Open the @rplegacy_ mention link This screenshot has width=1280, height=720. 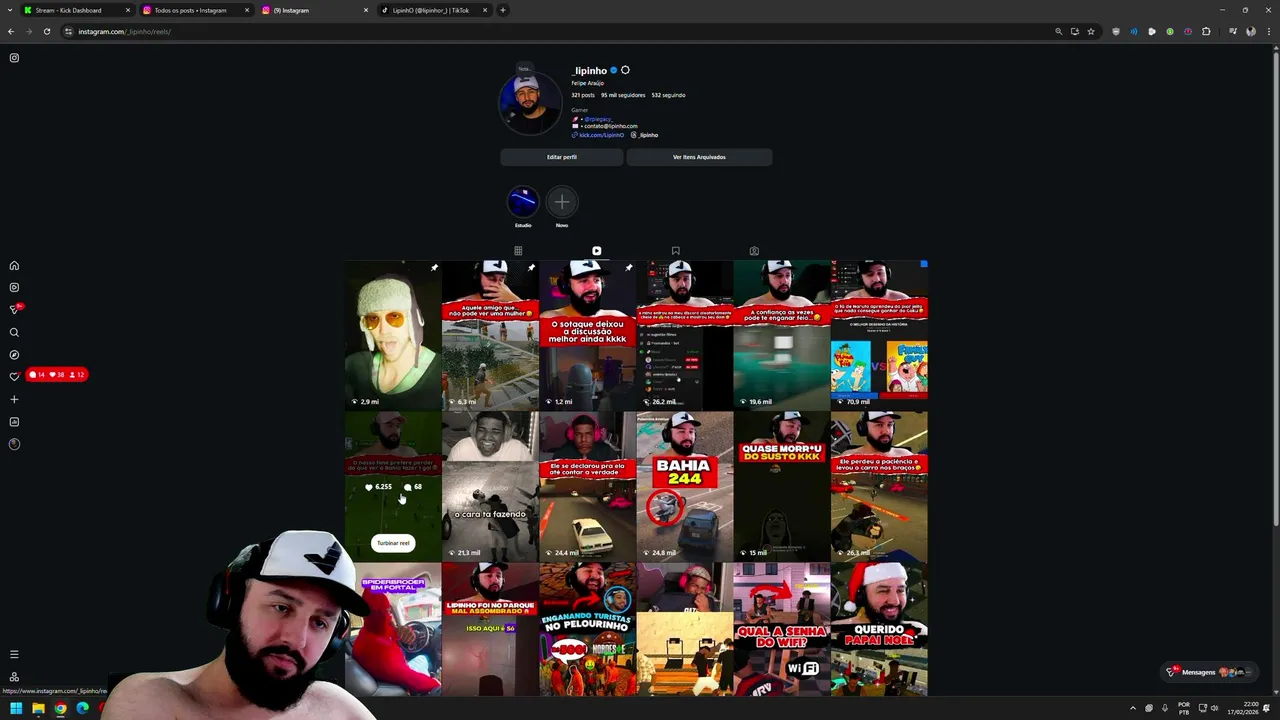click(x=598, y=119)
